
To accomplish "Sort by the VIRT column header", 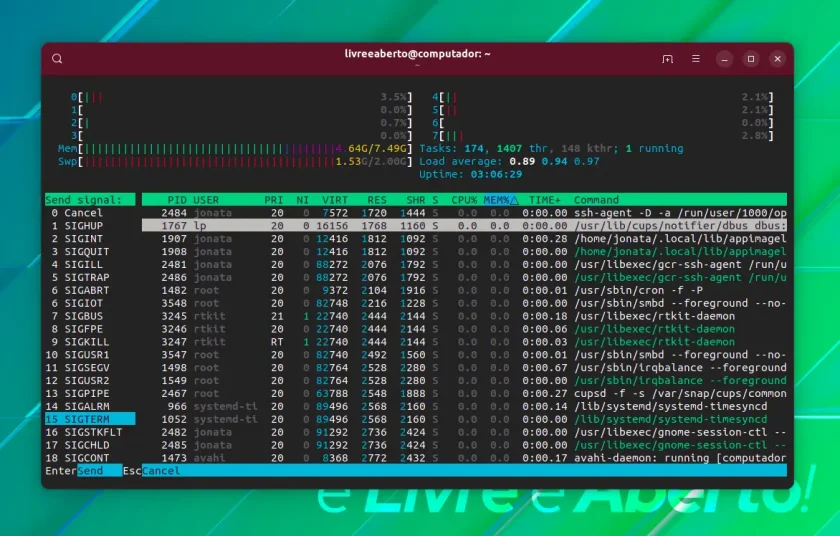I will (335, 200).
